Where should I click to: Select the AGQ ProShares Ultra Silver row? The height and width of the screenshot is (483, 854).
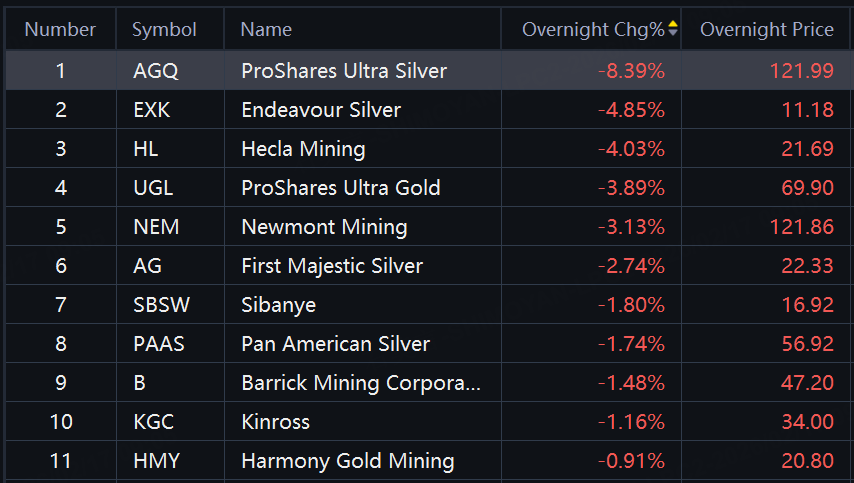[x=344, y=71]
